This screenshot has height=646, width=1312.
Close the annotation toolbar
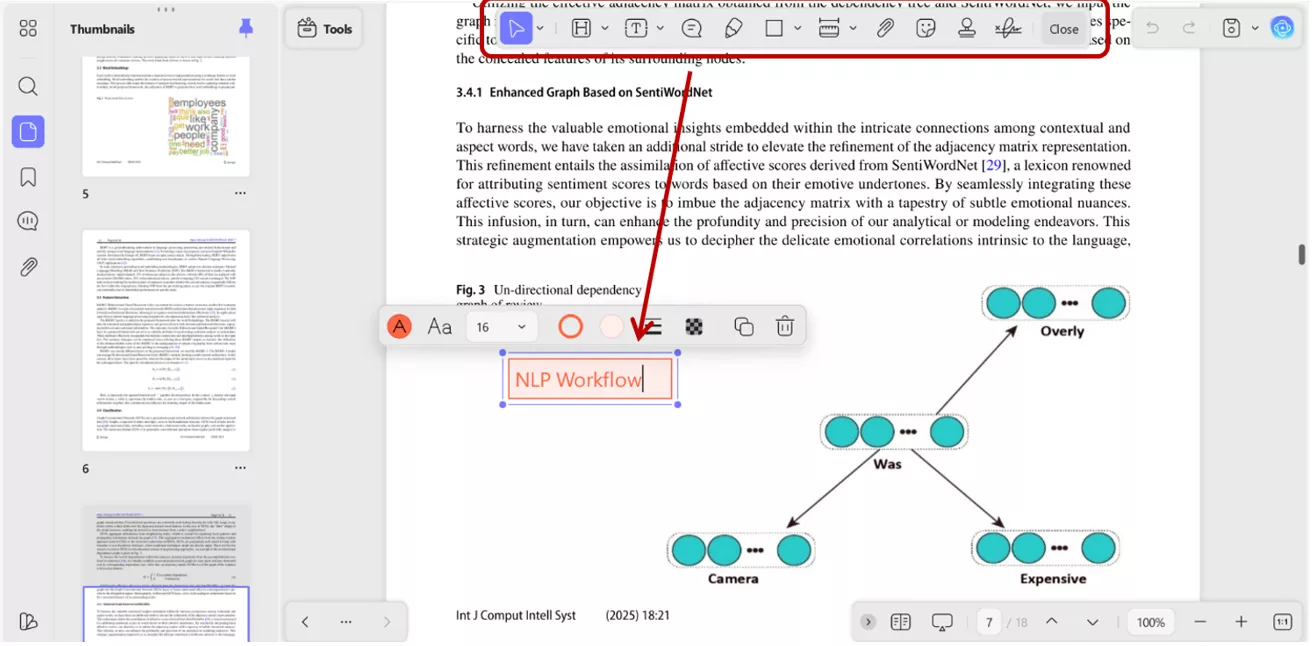pos(1064,28)
